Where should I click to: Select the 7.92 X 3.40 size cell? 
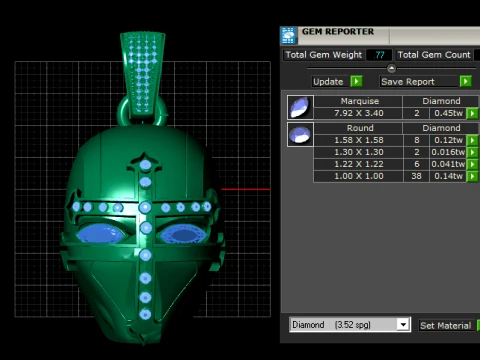(x=359, y=113)
